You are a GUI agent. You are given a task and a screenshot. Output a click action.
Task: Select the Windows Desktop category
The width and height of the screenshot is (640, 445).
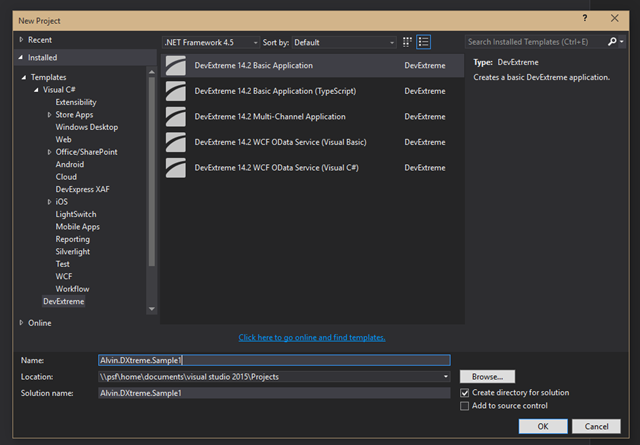tap(87, 127)
